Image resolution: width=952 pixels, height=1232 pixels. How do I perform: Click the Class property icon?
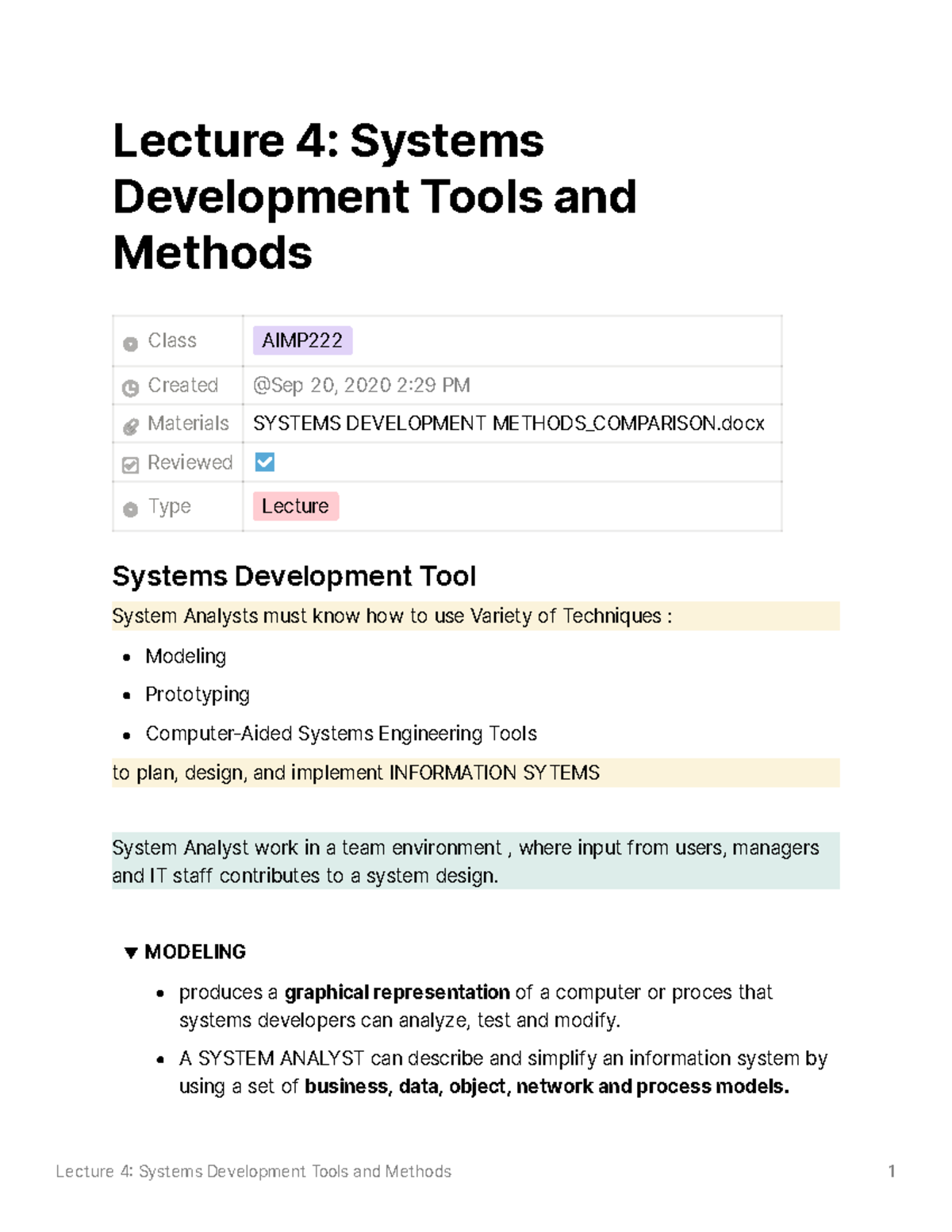pos(129,340)
